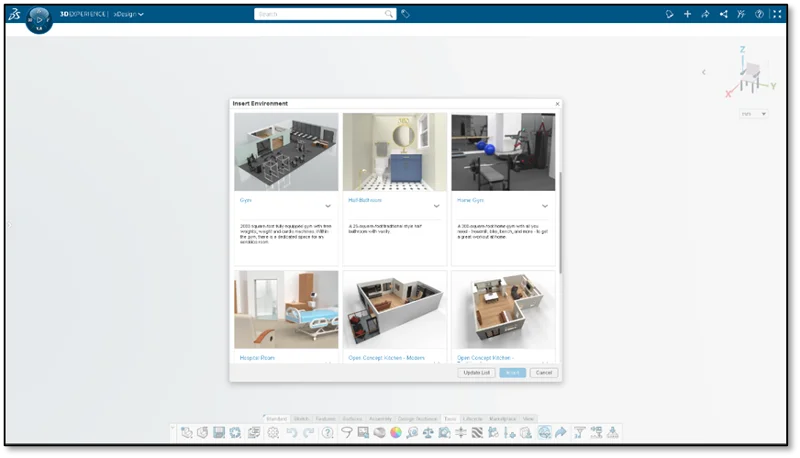Expand the Half-Bathroom description chevron
800x458 pixels.
pos(436,206)
